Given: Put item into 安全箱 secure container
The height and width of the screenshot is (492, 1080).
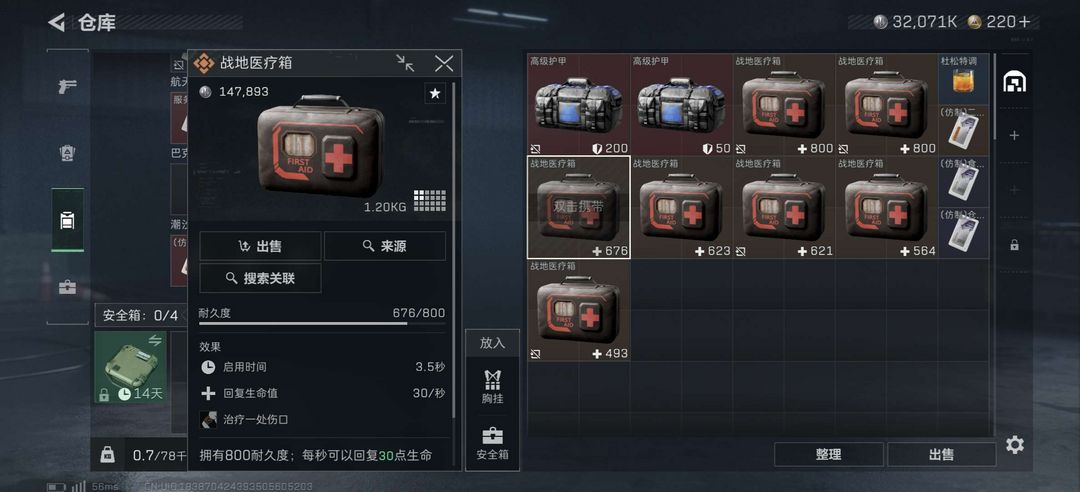Looking at the screenshot, I should (492, 444).
